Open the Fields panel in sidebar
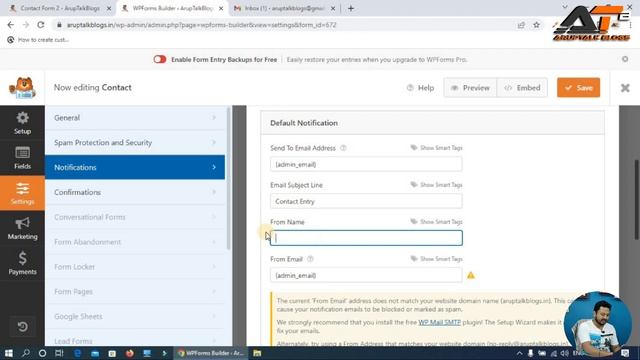Screen dimensions: 640x360 pos(22,158)
